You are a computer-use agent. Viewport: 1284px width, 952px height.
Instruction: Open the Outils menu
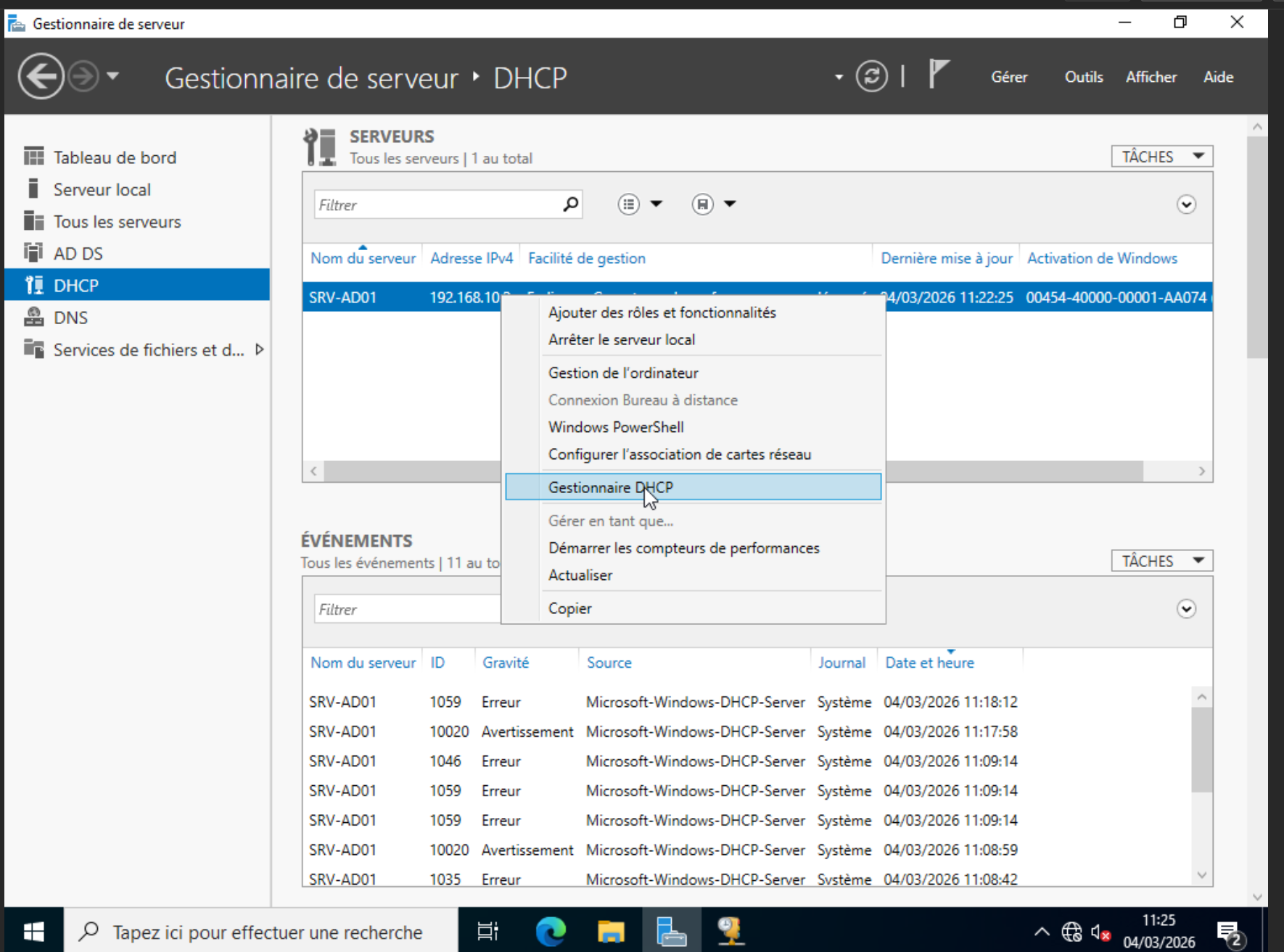click(x=1083, y=77)
